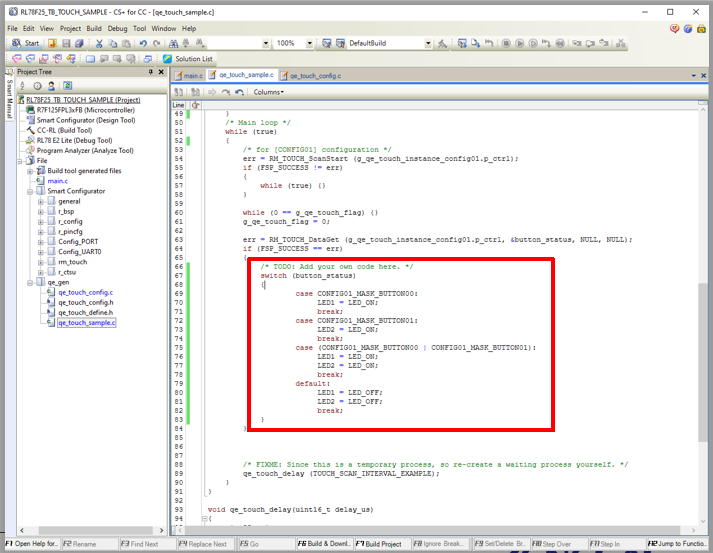Switch to the qe_touch_config.c tab
This screenshot has height=553, width=713.
pyautogui.click(x=311, y=75)
